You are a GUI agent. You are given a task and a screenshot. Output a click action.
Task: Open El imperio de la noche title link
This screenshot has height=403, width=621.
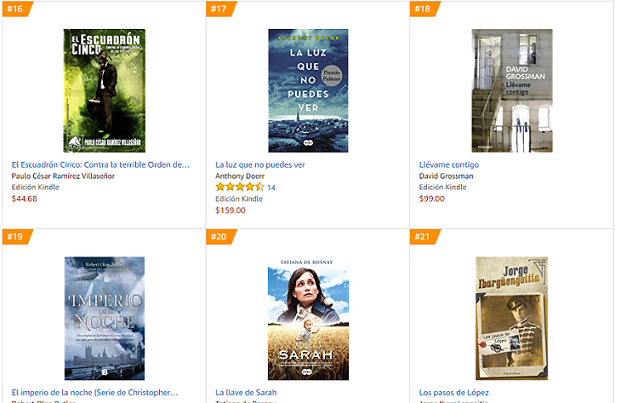point(95,392)
